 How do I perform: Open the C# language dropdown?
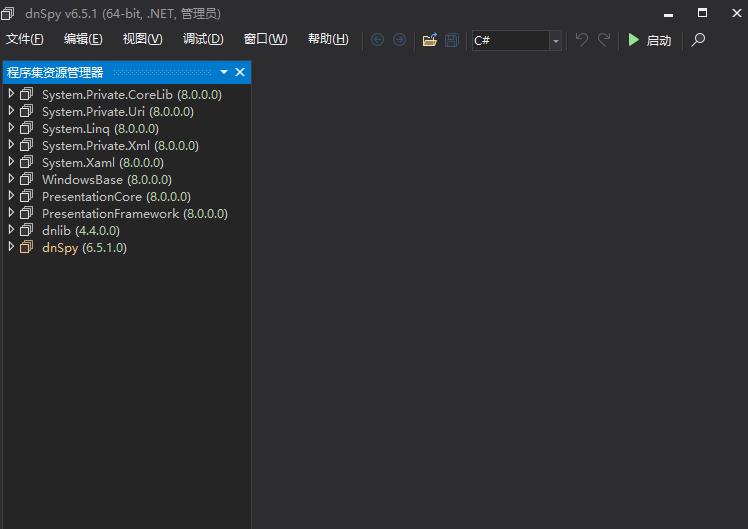(x=555, y=41)
